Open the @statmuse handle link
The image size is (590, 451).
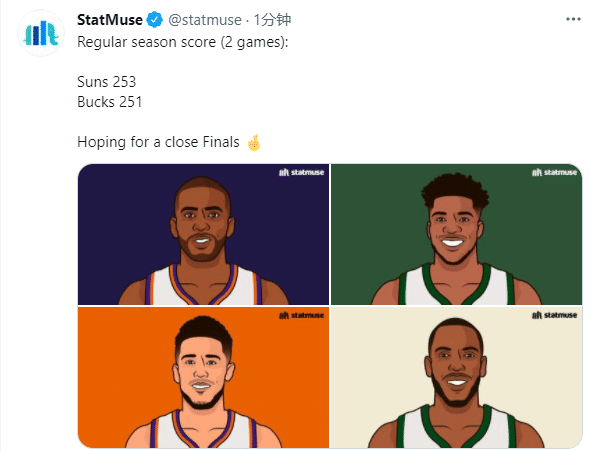pos(205,20)
